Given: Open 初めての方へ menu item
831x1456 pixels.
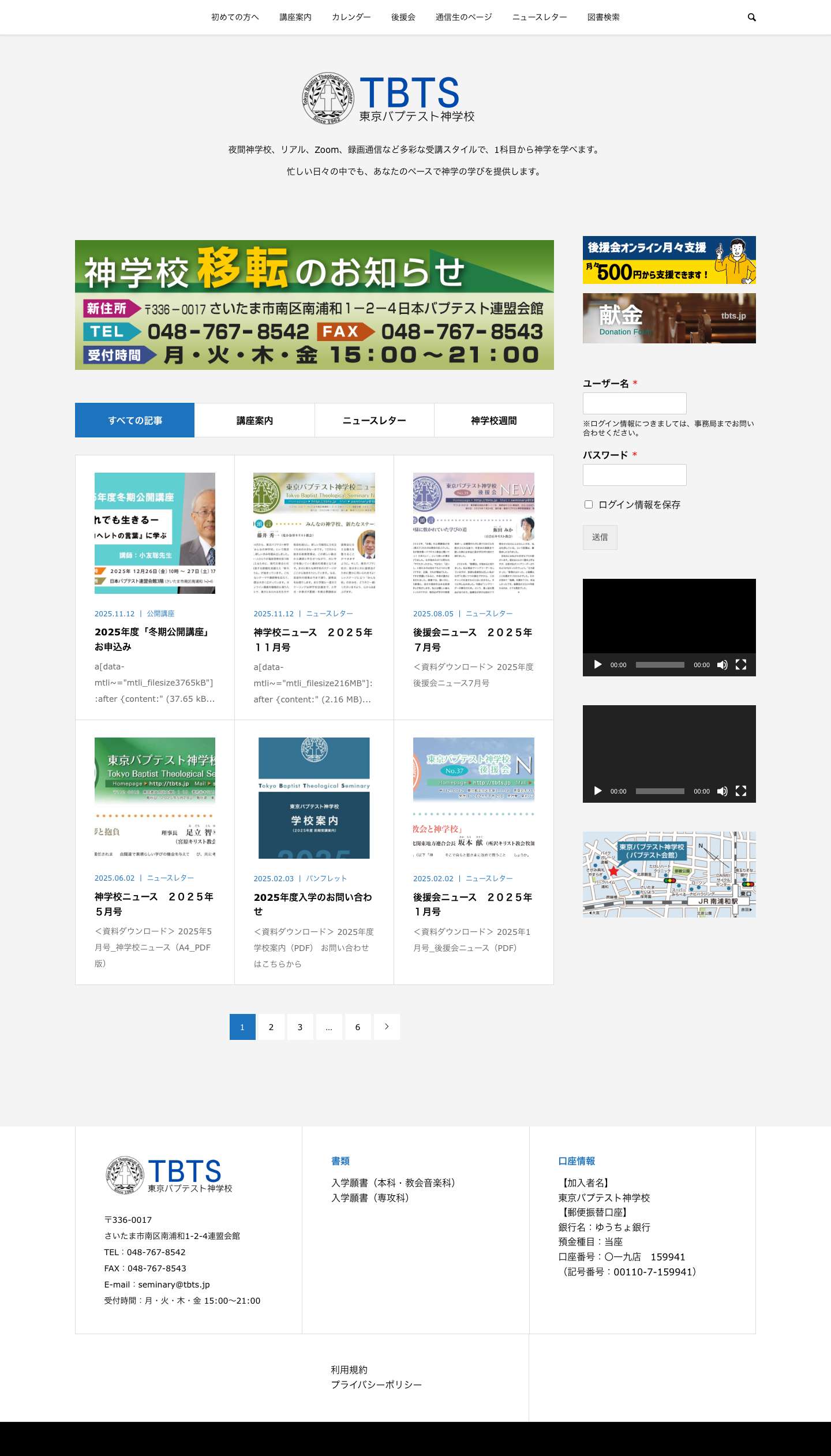Looking at the screenshot, I should [235, 17].
